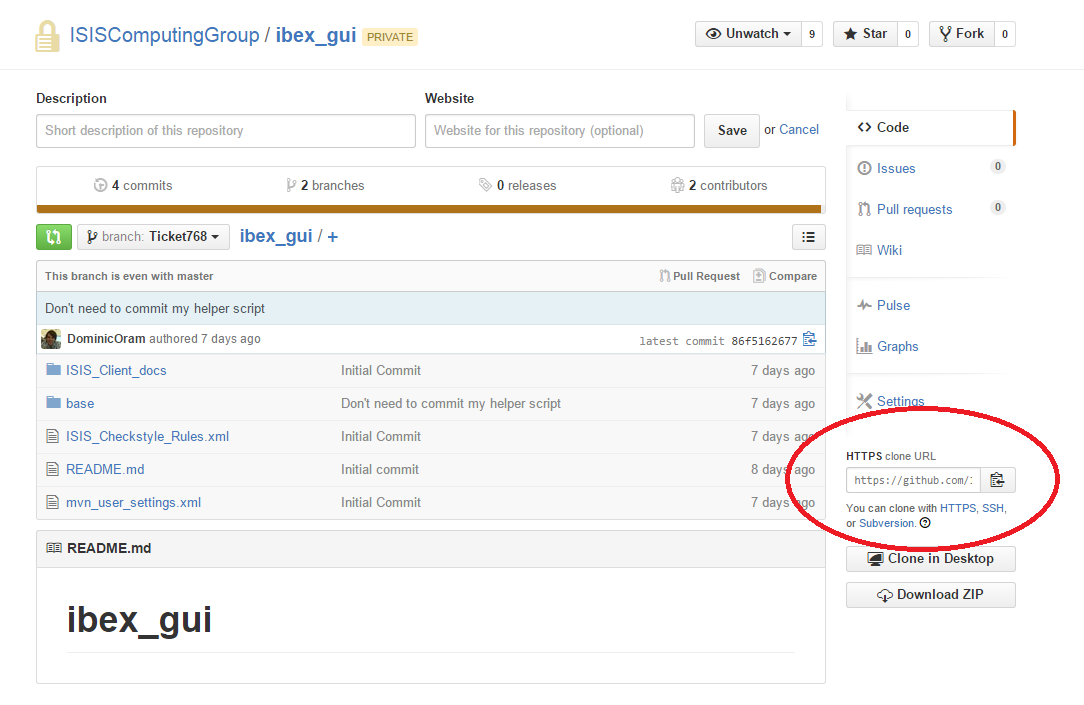Click the stargazers count next to Star
Screen dimensions: 1084x705
[x=908, y=34]
